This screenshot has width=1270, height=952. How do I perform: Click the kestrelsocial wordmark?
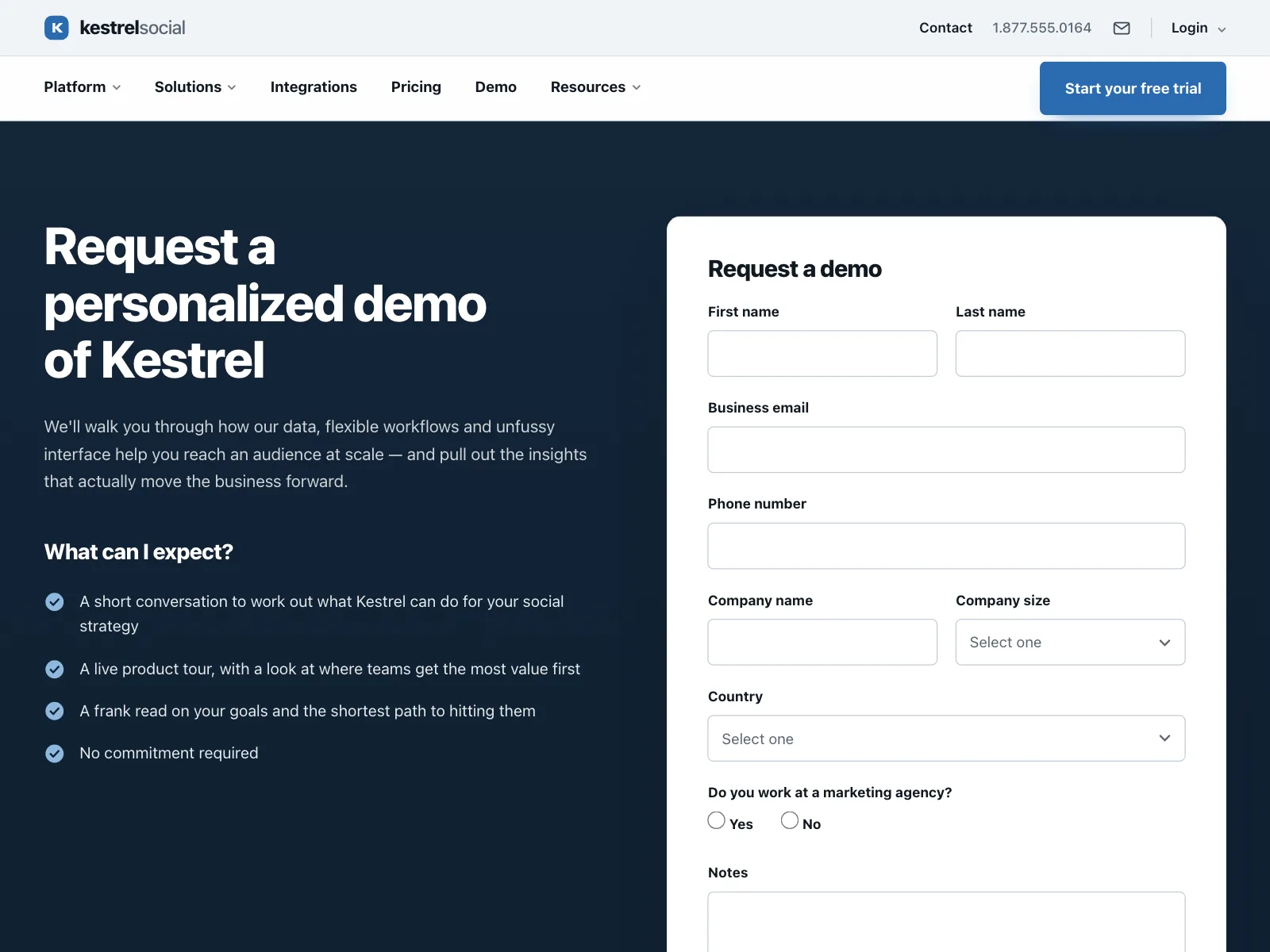(133, 28)
